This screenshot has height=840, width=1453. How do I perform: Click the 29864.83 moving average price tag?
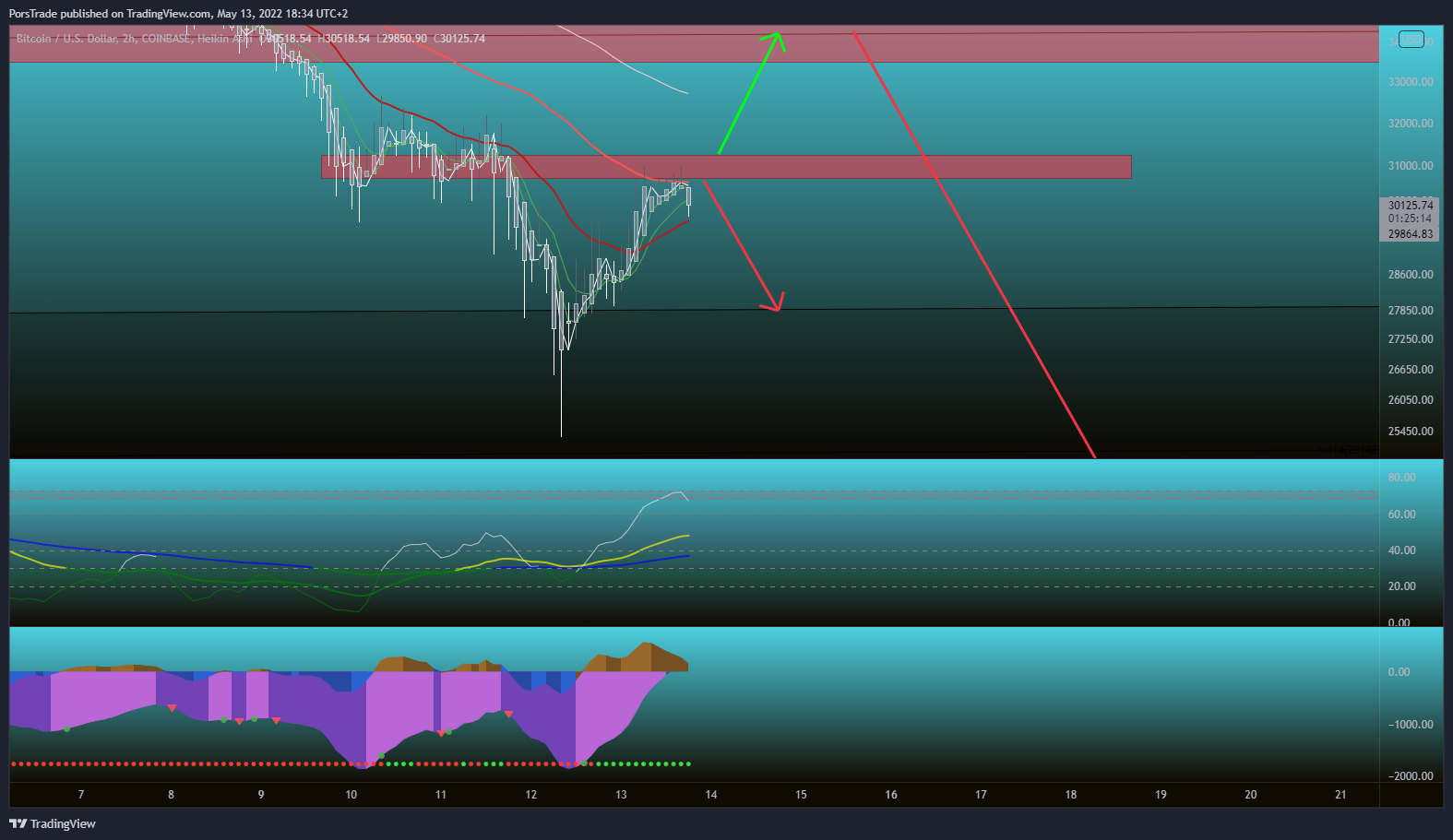(x=1411, y=234)
